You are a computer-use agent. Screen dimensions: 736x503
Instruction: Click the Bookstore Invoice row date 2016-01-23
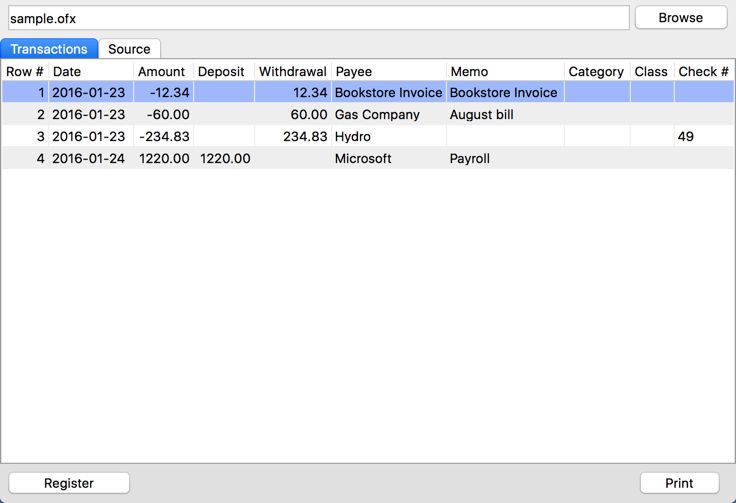pos(91,92)
